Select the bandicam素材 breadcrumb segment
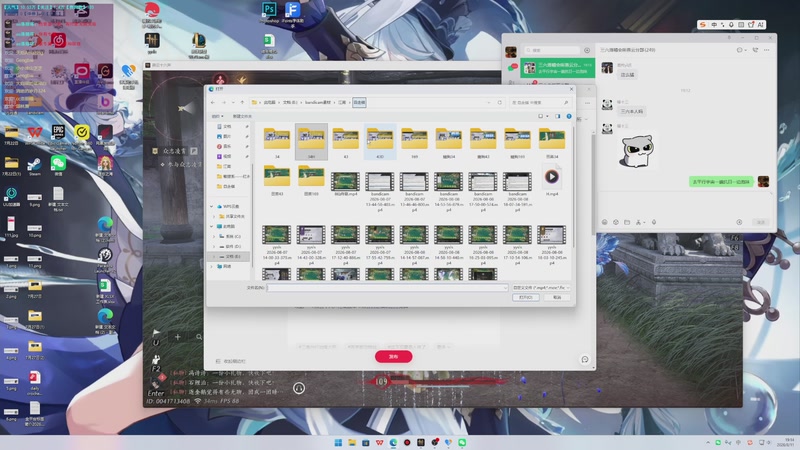This screenshot has height=450, width=800. 318,103
